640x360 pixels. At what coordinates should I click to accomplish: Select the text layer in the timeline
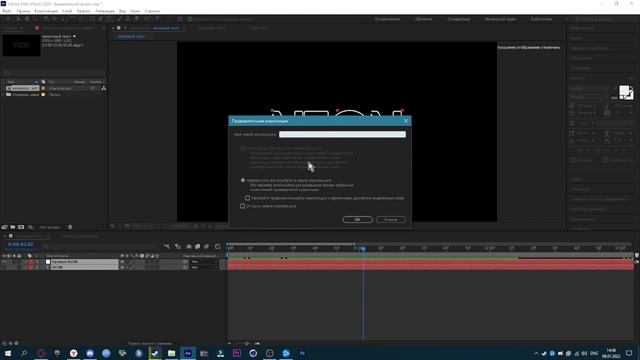click(x=84, y=267)
